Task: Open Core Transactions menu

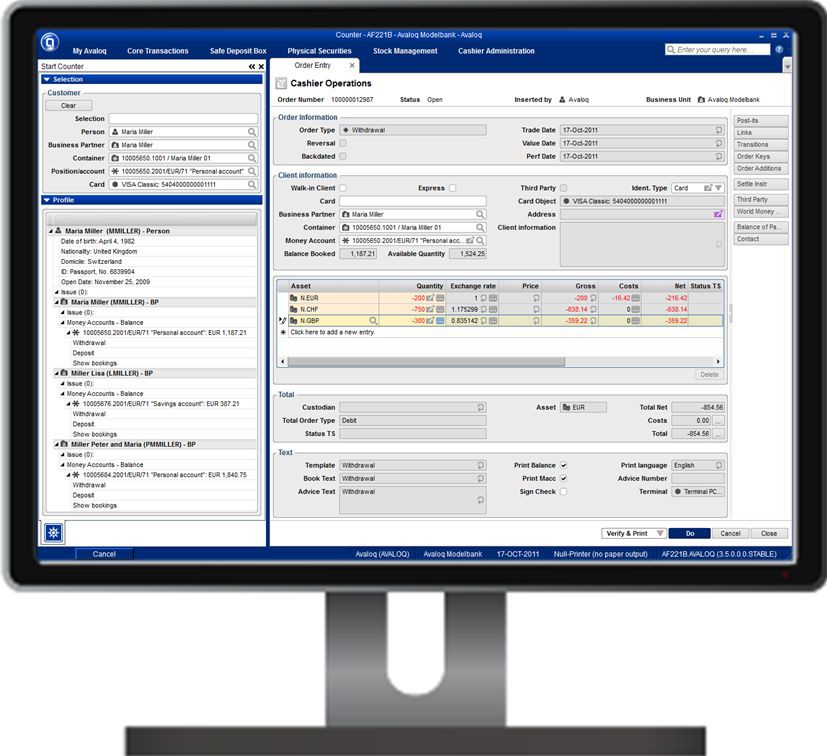Action: tap(158, 51)
